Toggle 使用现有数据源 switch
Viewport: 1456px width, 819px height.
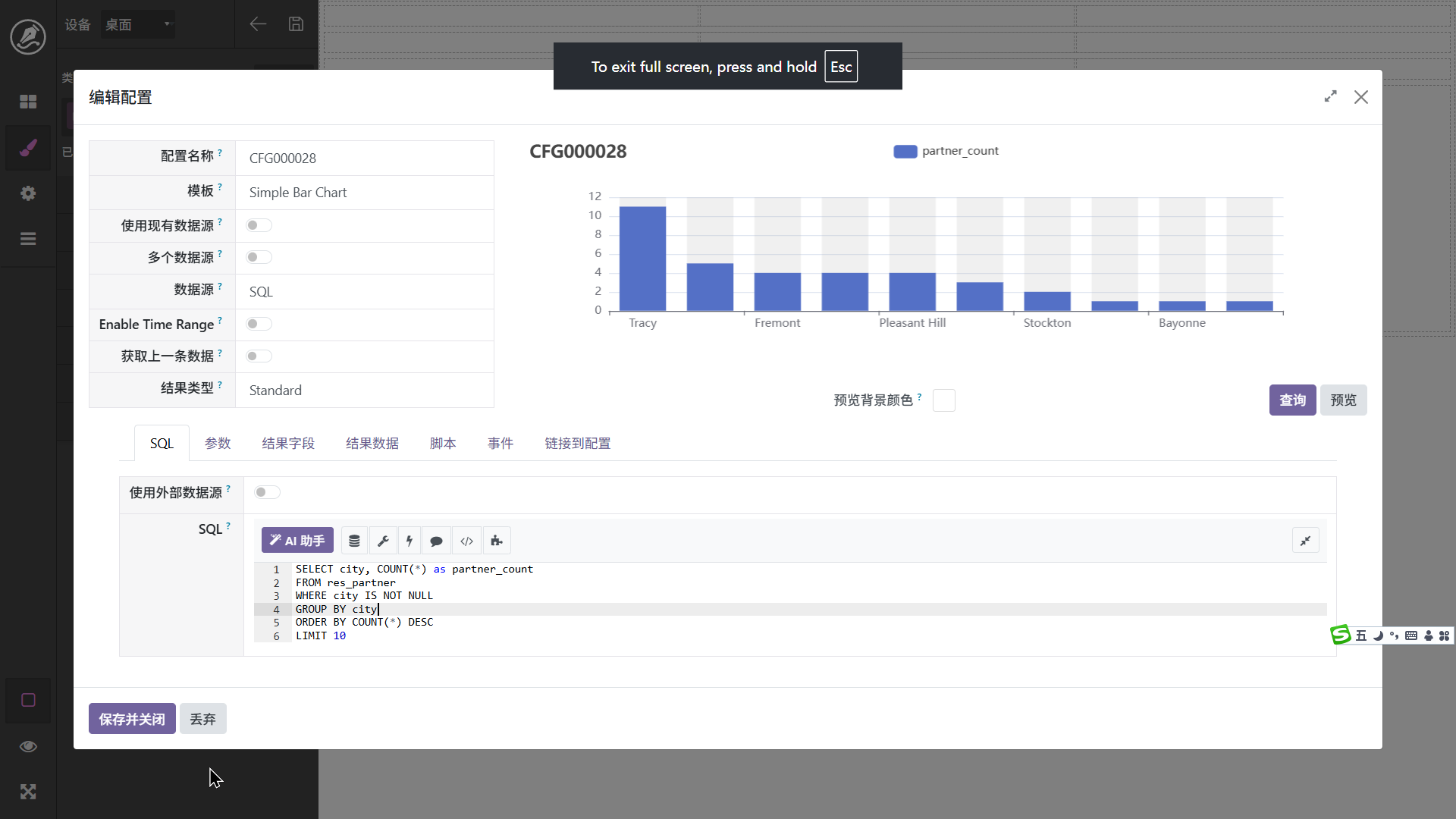pyautogui.click(x=259, y=225)
